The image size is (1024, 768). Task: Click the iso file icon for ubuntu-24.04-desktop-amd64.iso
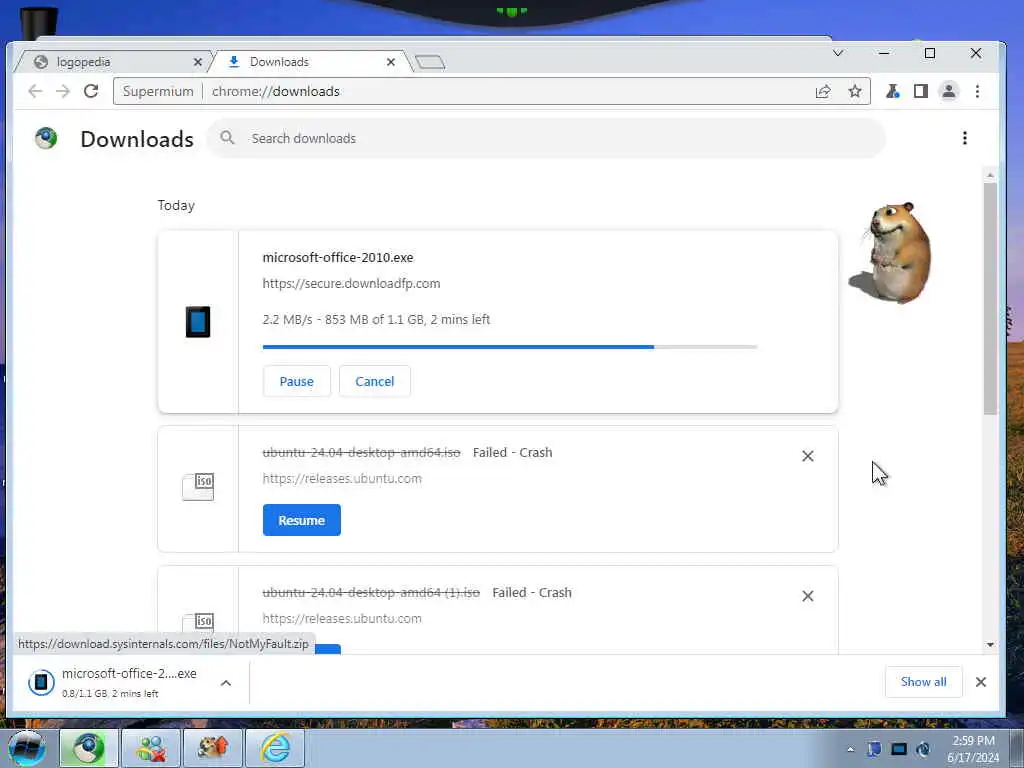pos(198,487)
